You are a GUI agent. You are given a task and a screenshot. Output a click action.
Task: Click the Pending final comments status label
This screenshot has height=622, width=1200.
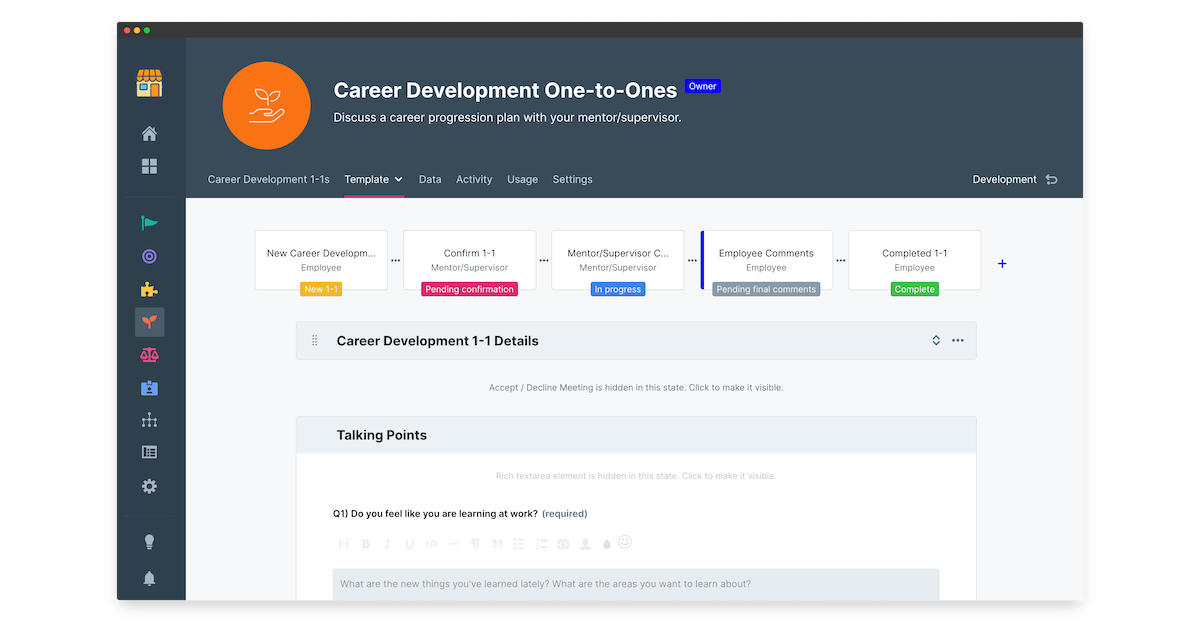pos(766,289)
